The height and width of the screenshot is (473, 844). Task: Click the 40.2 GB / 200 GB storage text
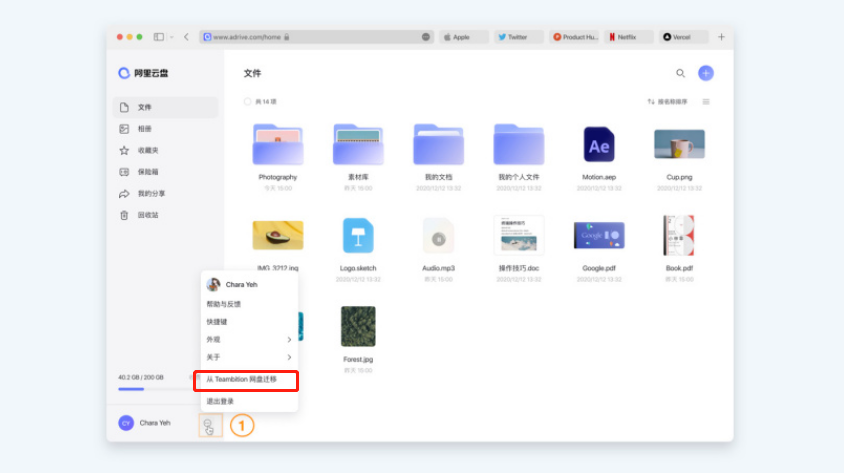141,377
